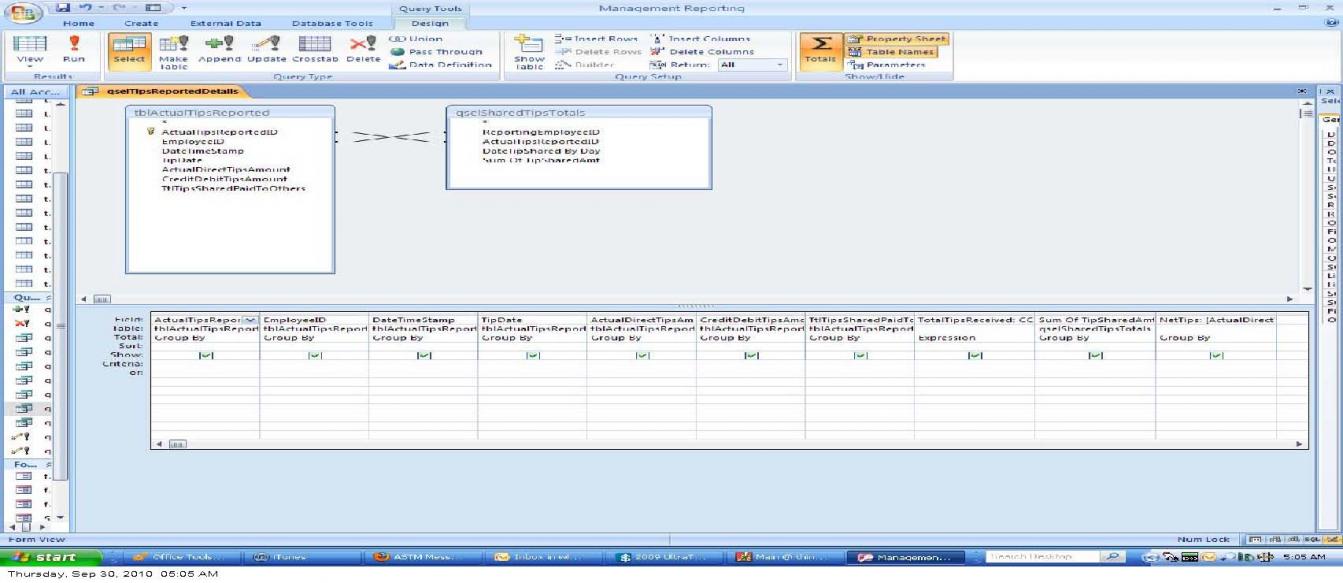The image size is (1343, 583).
Task: Uncheck Show for TotalTipsReceived column
Action: [x=975, y=355]
